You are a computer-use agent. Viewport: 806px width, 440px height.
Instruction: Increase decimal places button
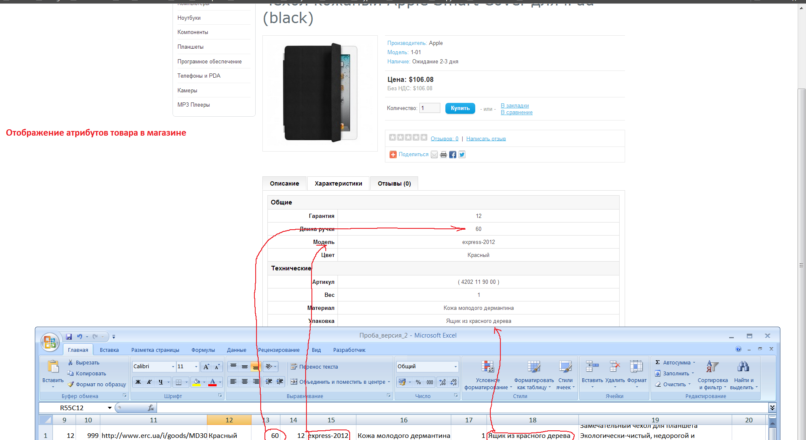click(x=442, y=382)
